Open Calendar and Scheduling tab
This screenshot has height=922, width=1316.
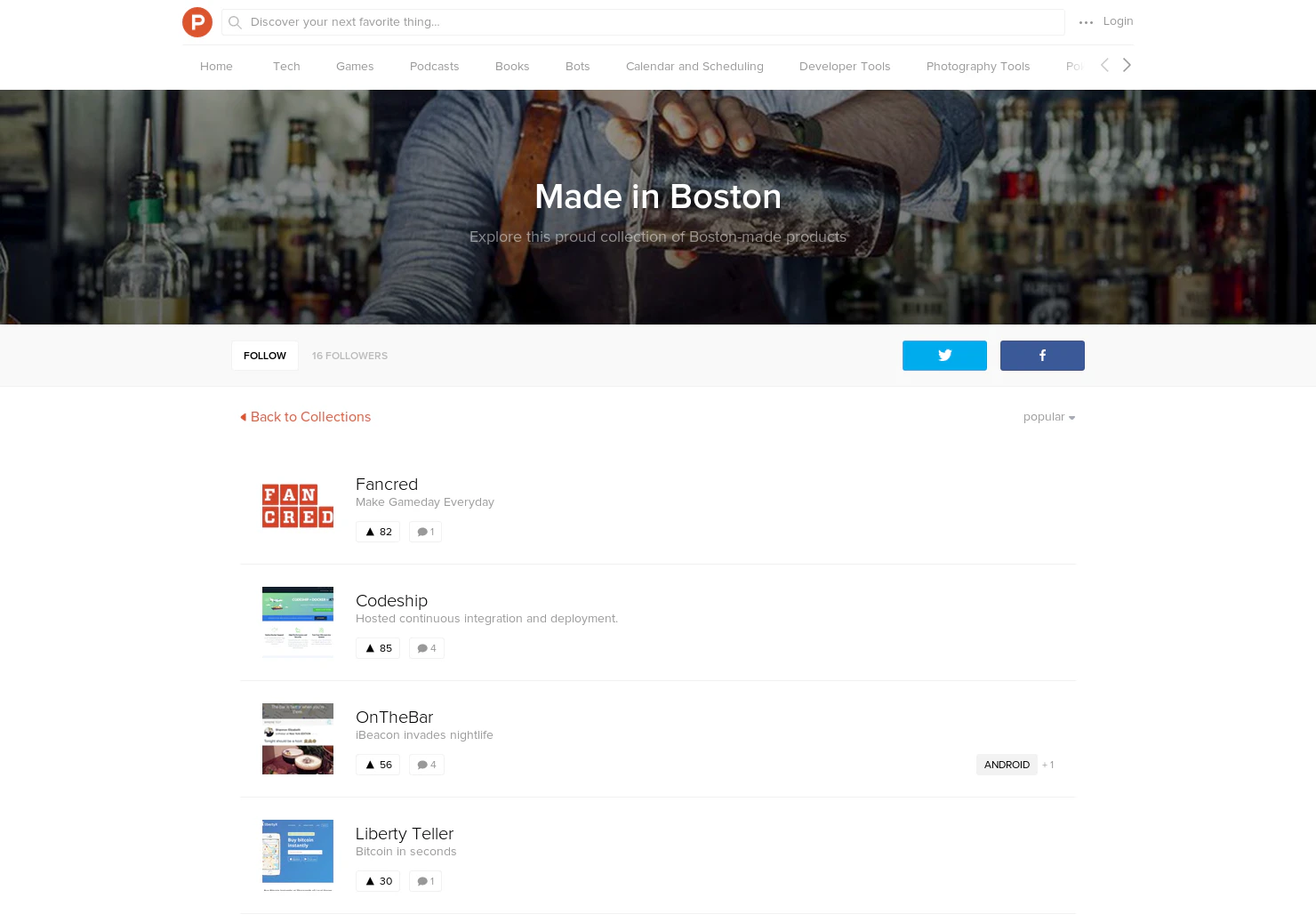click(x=694, y=67)
